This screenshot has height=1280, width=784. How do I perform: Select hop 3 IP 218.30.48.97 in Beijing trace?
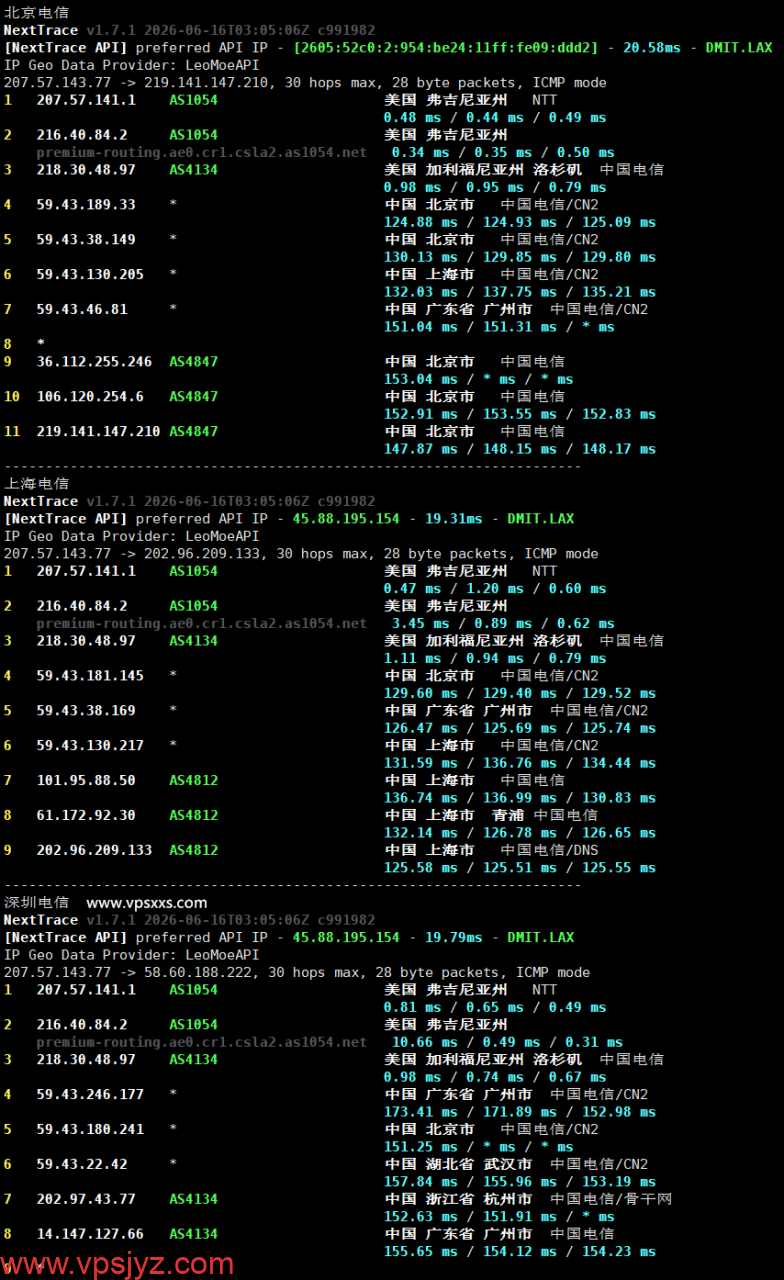[x=86, y=169]
